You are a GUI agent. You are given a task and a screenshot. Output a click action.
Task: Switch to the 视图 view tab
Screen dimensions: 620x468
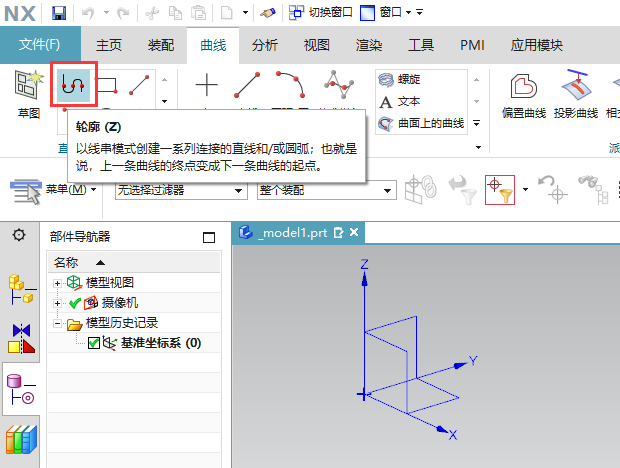[x=316, y=45]
